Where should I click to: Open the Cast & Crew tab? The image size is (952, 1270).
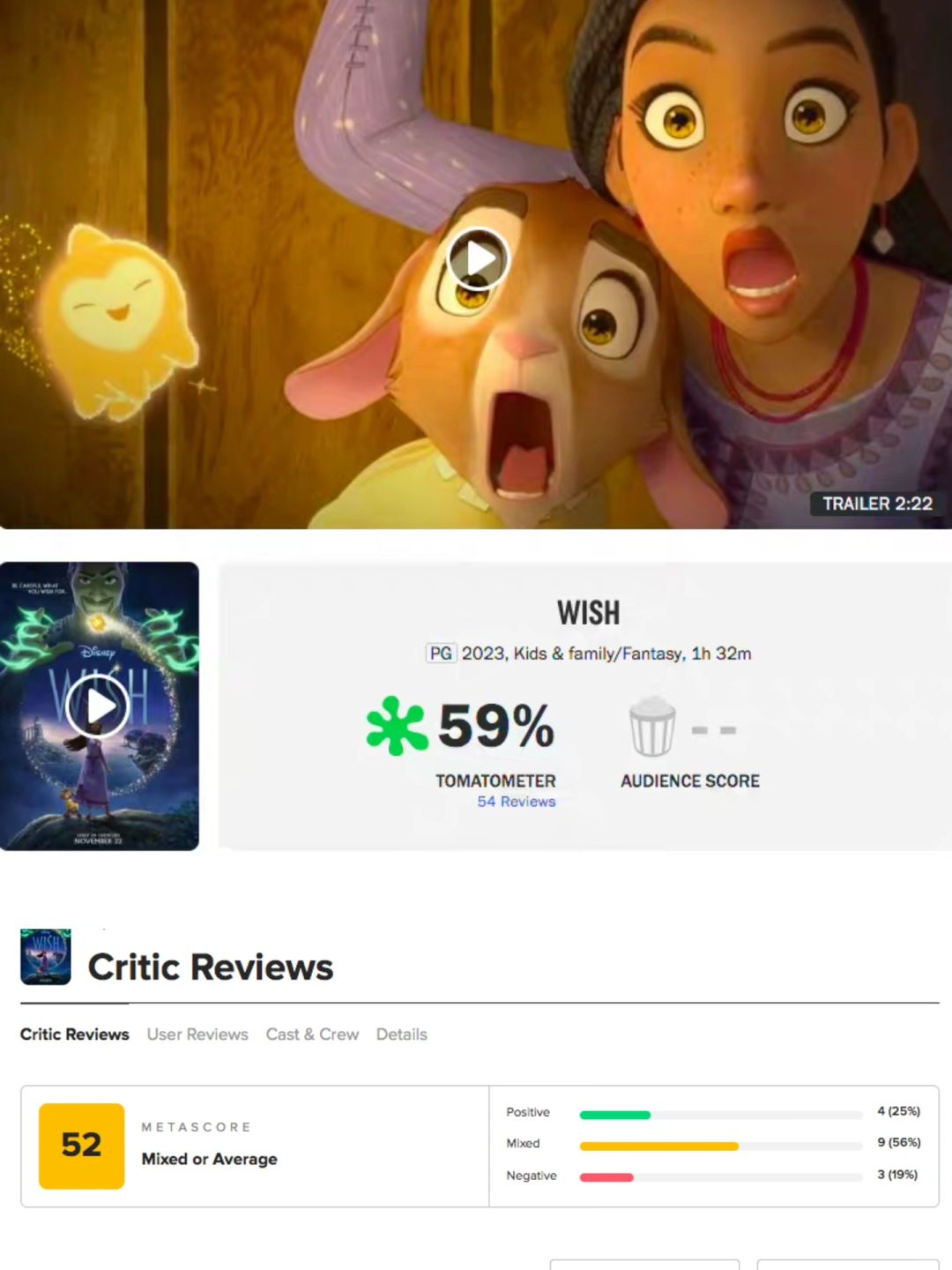tap(312, 1035)
